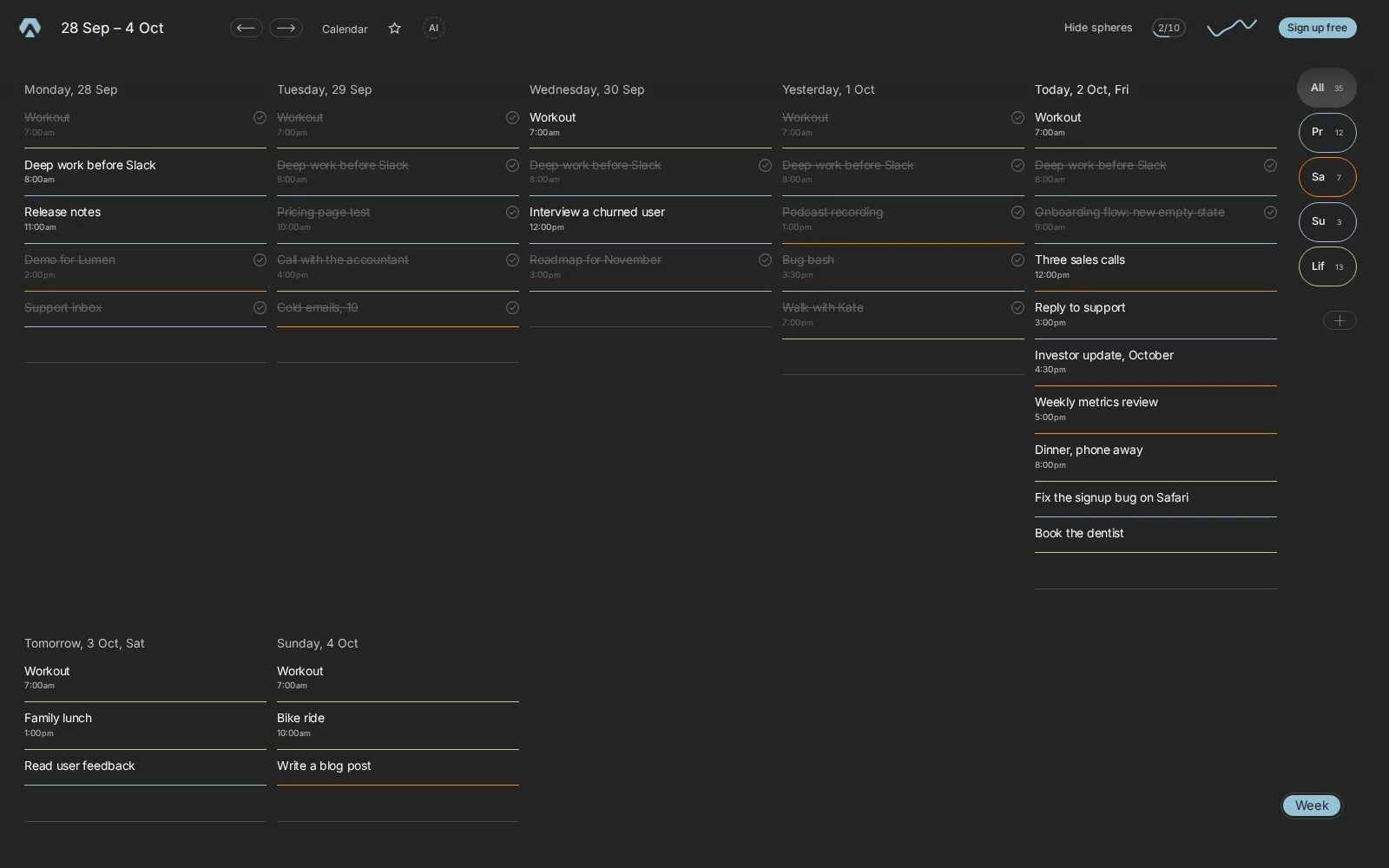Uncheck Monday's Support inbox checkmark
The height and width of the screenshot is (868, 1389).
260,307
